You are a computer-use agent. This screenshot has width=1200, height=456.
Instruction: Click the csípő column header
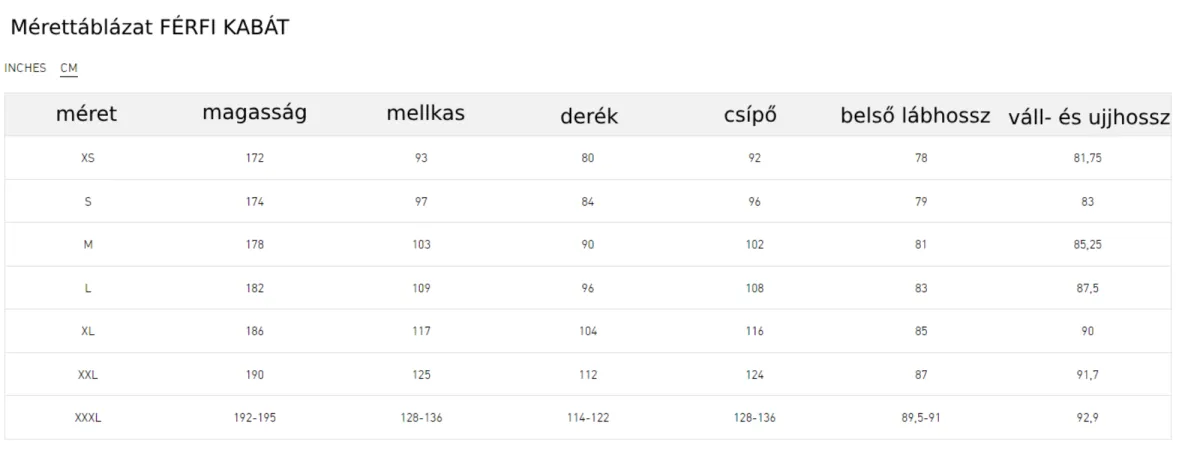click(x=750, y=115)
